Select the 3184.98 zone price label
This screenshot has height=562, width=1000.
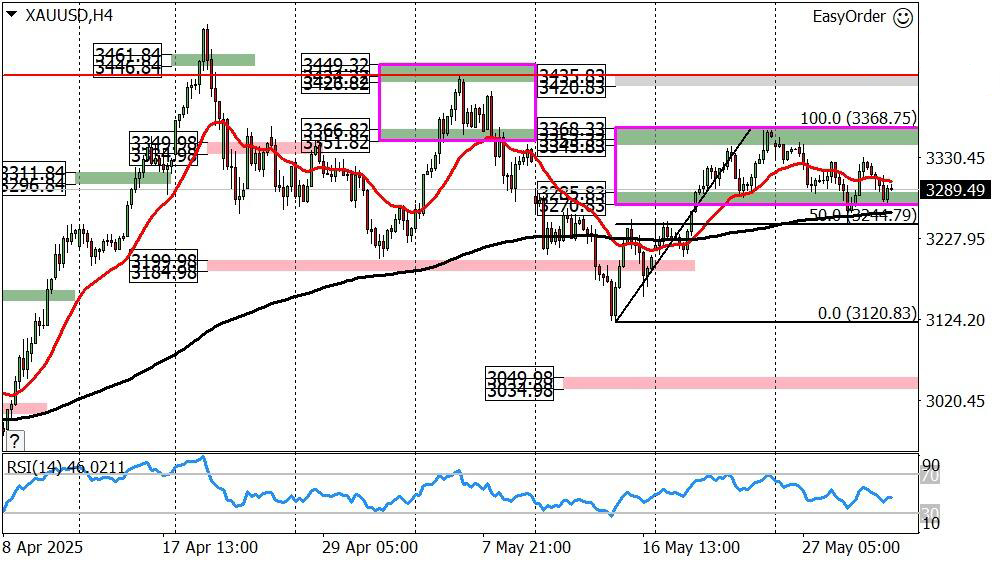pyautogui.click(x=162, y=273)
